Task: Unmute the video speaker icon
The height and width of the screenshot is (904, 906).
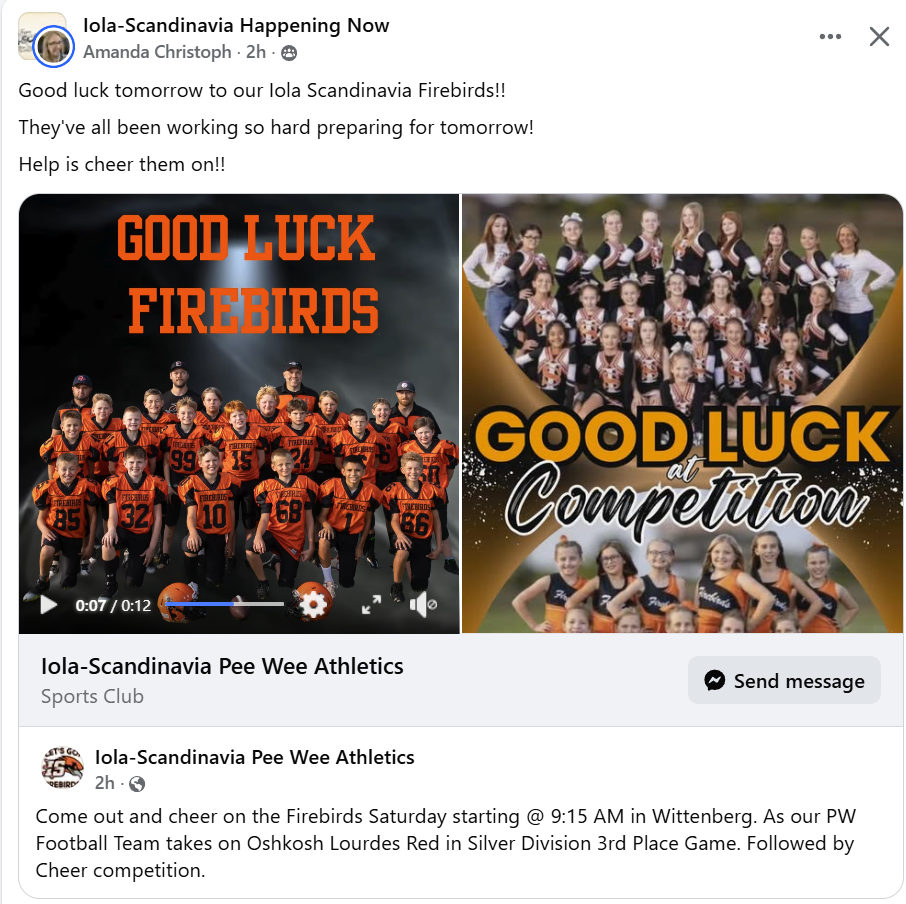Action: [x=423, y=604]
